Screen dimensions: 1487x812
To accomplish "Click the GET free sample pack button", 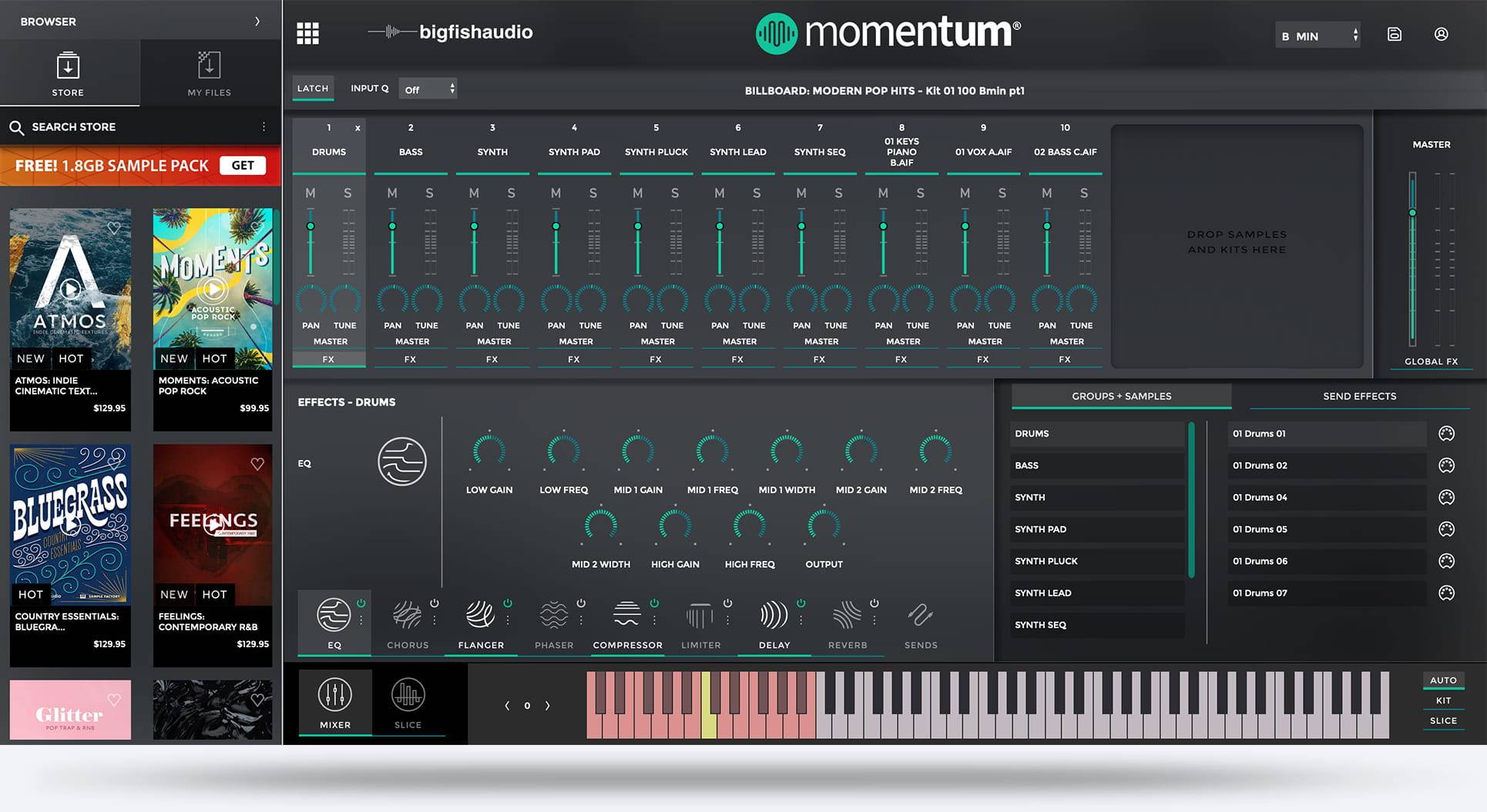I will click(242, 166).
